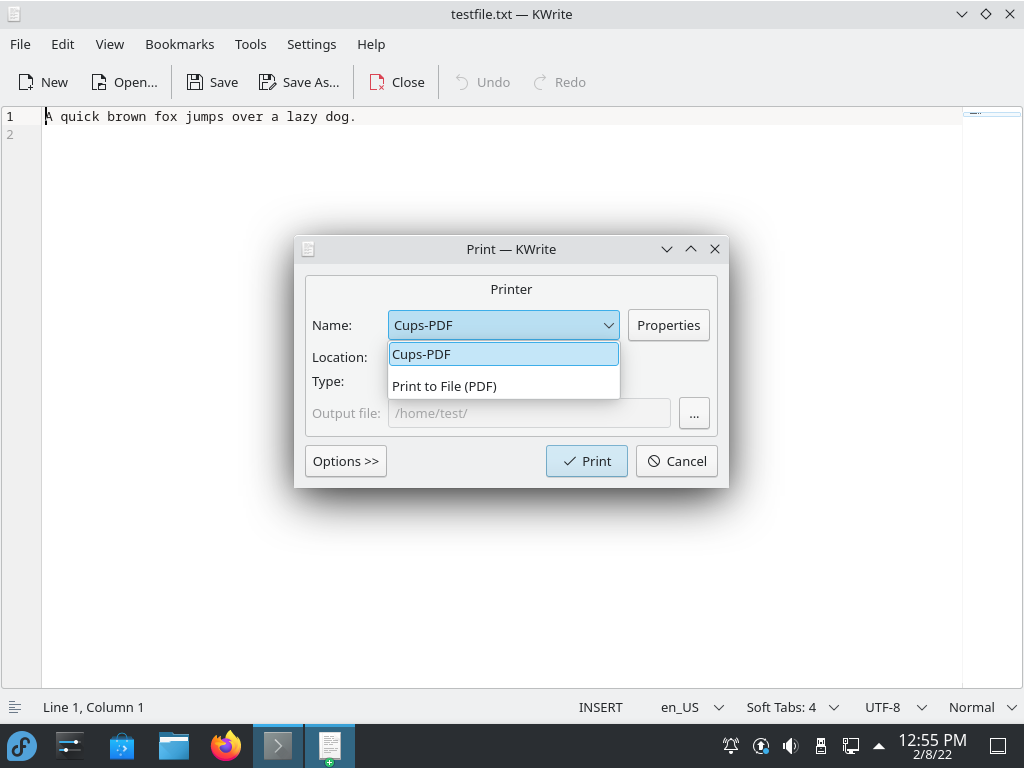Close the document with the toolbar Close button
Screen dimensions: 1024x768
[396, 82]
